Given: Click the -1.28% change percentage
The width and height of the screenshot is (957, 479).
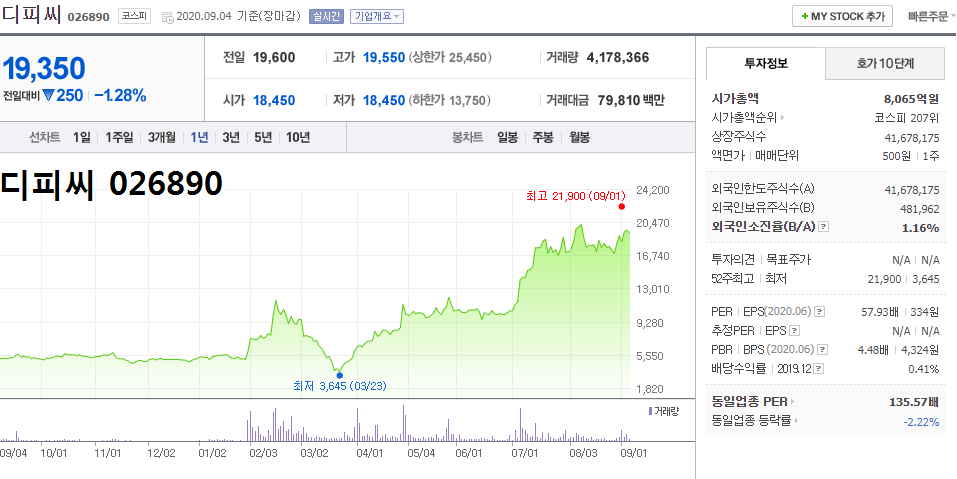Looking at the screenshot, I should (120, 96).
